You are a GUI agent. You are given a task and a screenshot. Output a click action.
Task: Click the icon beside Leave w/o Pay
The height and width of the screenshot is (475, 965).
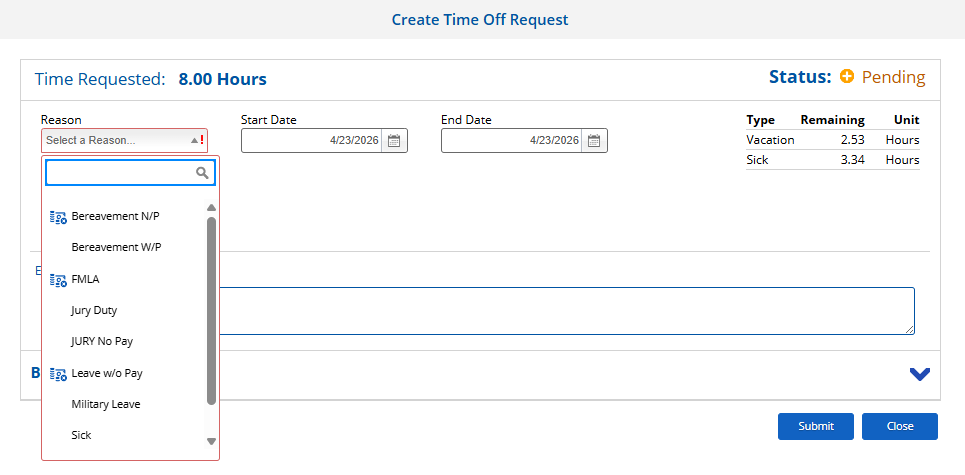tap(58, 373)
